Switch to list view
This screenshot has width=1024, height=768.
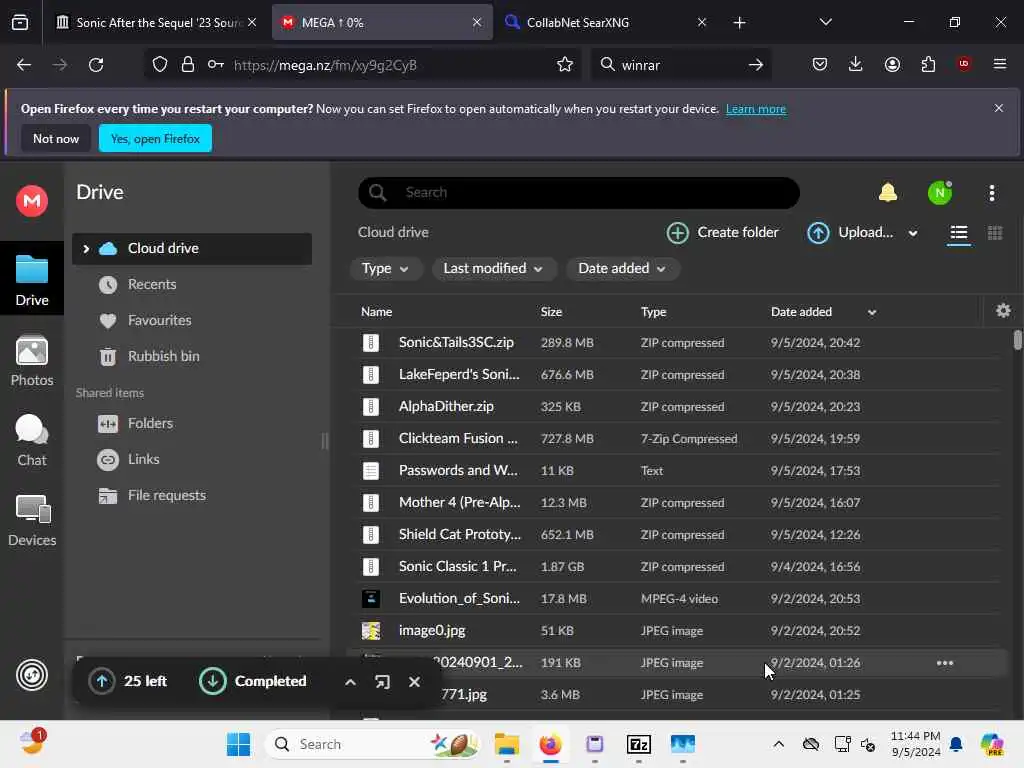958,233
